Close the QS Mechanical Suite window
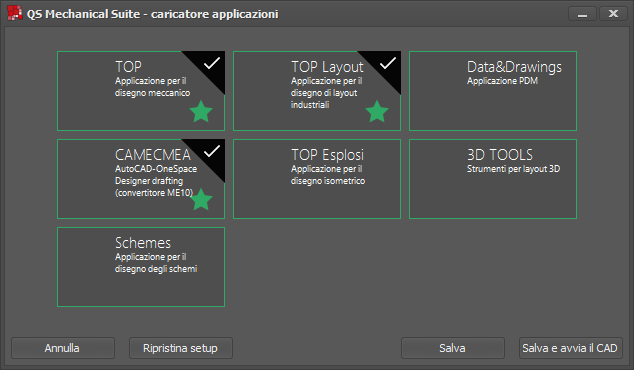 coord(613,14)
